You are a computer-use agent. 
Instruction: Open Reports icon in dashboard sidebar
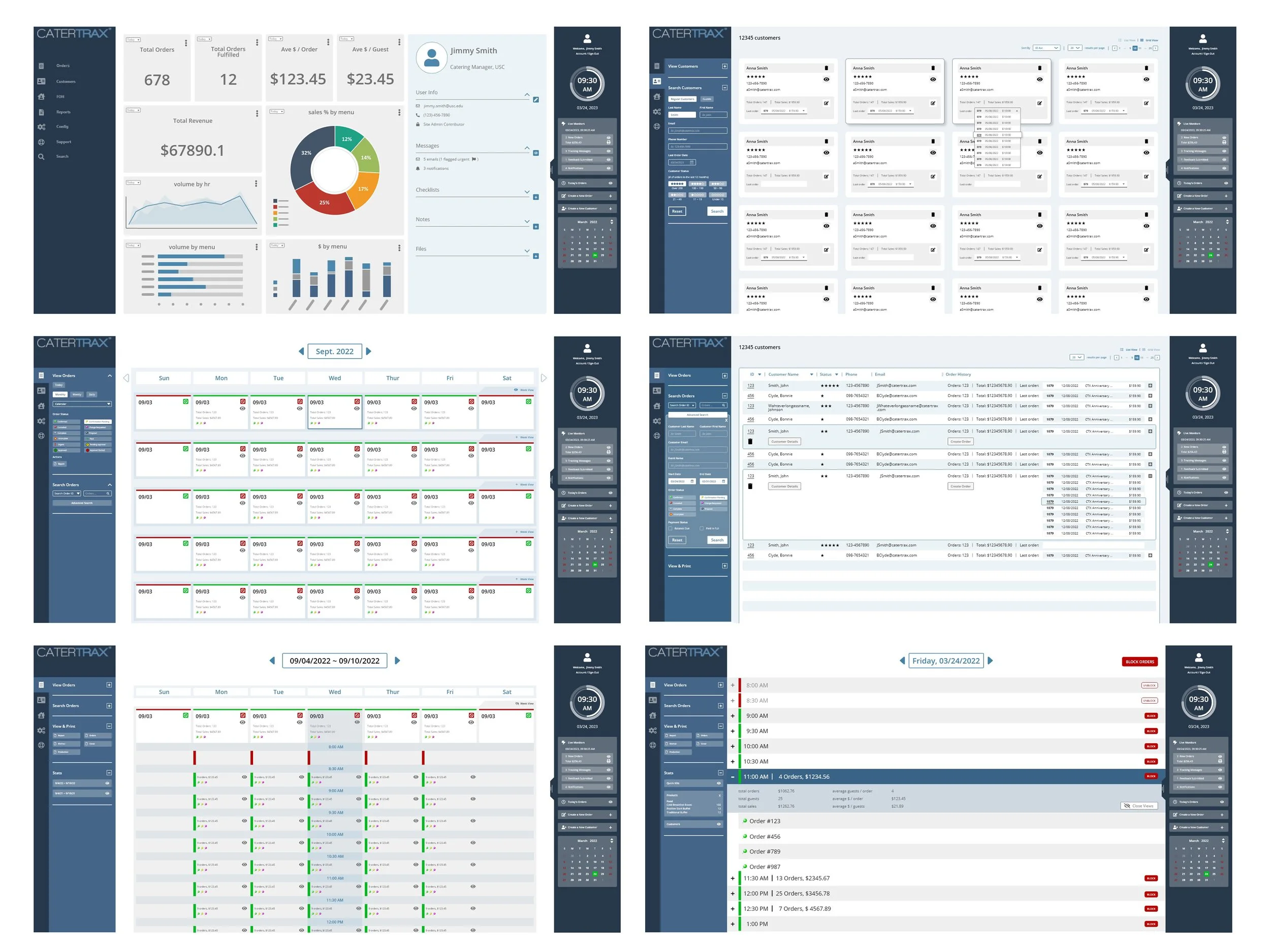tap(41, 113)
